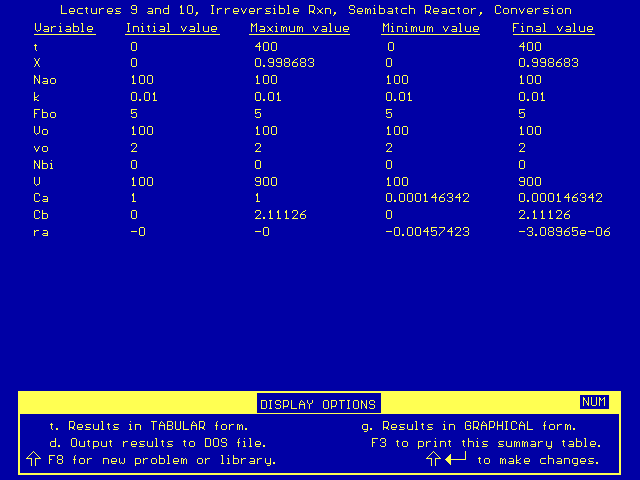The width and height of the screenshot is (640, 480).
Task: Select 'Results in TABULAR form' option
Action: tap(149, 426)
